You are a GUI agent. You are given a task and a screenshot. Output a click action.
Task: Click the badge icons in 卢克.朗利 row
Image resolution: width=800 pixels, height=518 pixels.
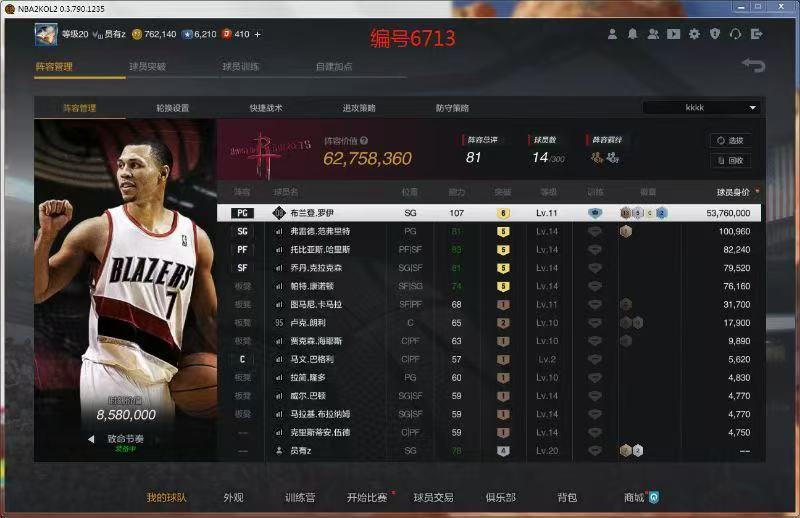632,323
